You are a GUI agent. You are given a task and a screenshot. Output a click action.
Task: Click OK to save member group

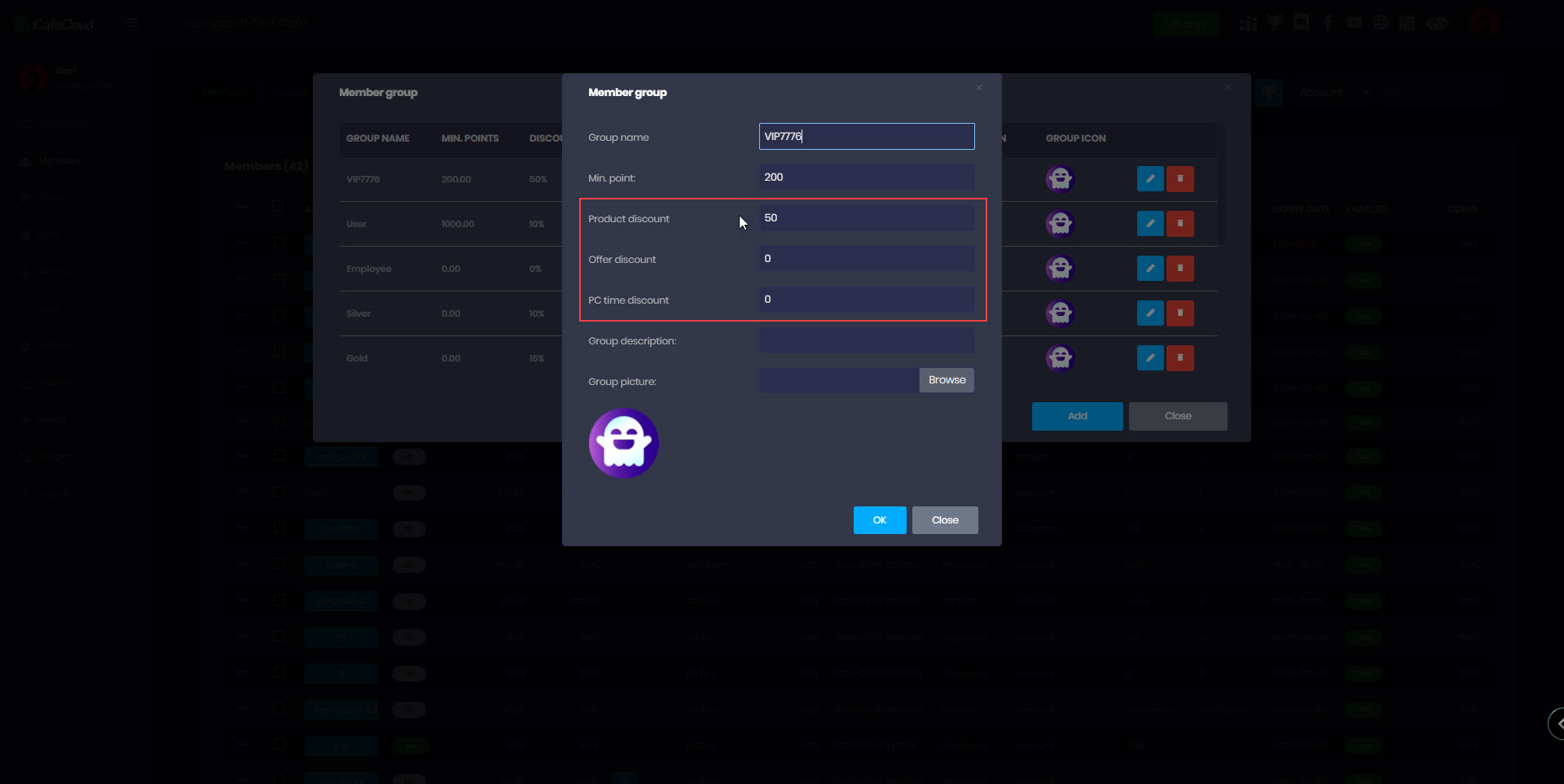coord(879,520)
